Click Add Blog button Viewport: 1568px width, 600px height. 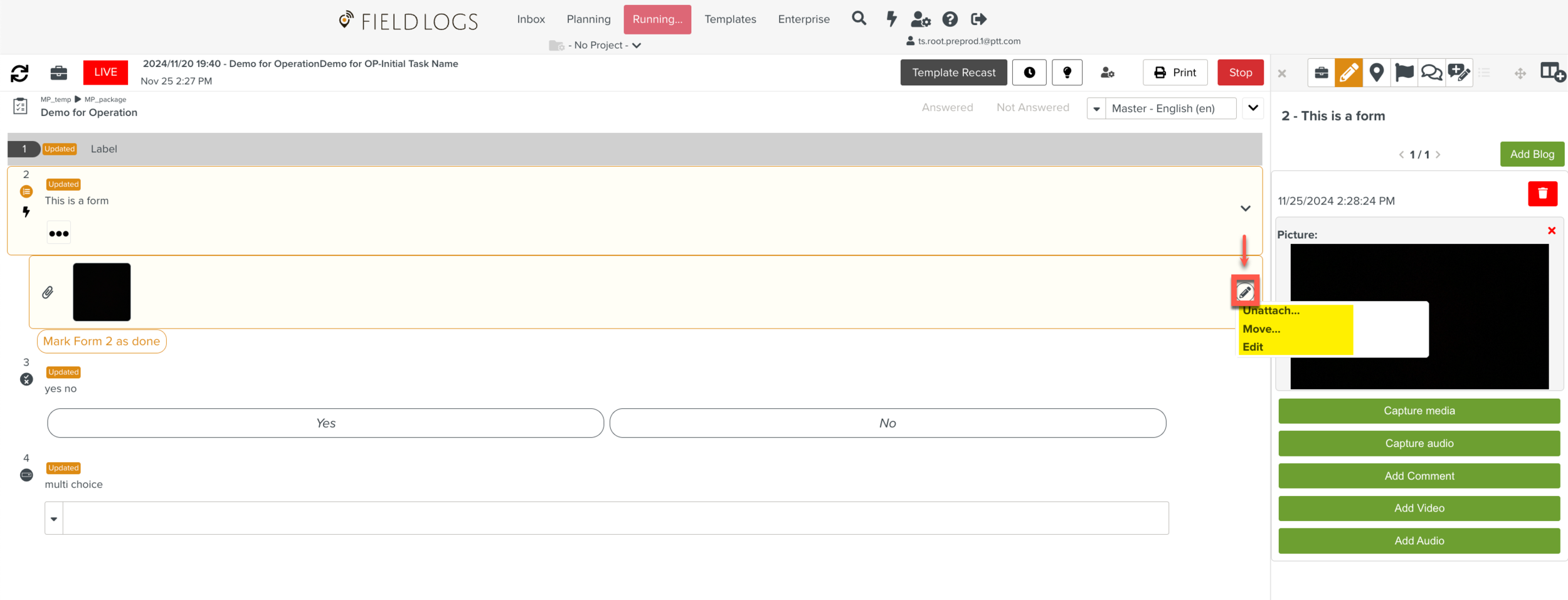1532,154
